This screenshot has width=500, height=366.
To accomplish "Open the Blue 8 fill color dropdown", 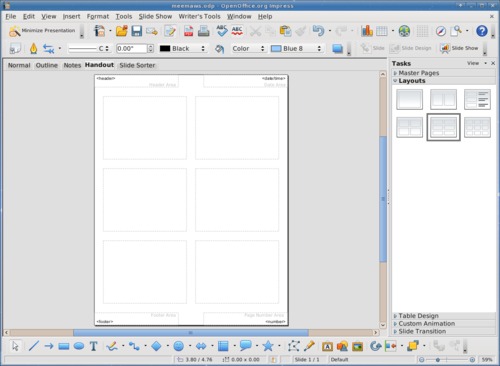I will pos(296,49).
